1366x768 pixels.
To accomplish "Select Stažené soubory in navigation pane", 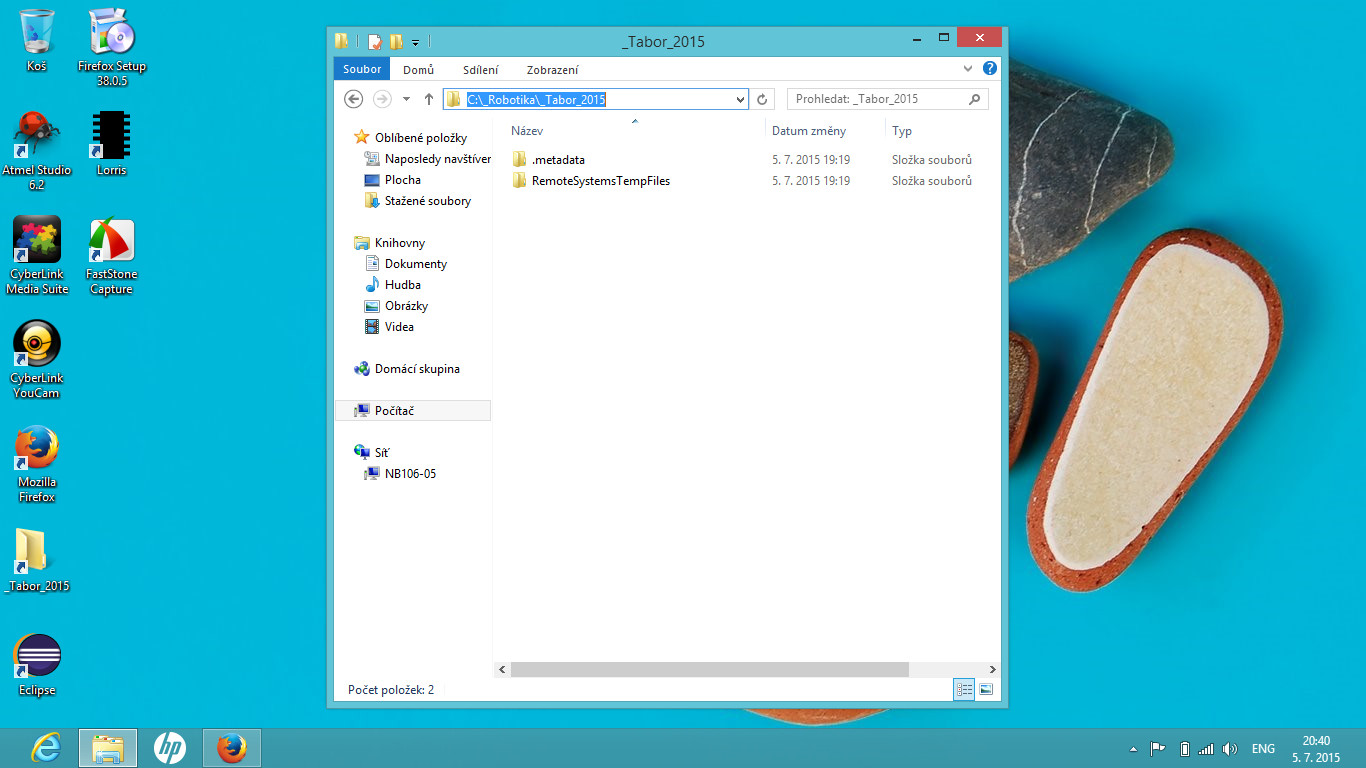I will tap(427, 201).
